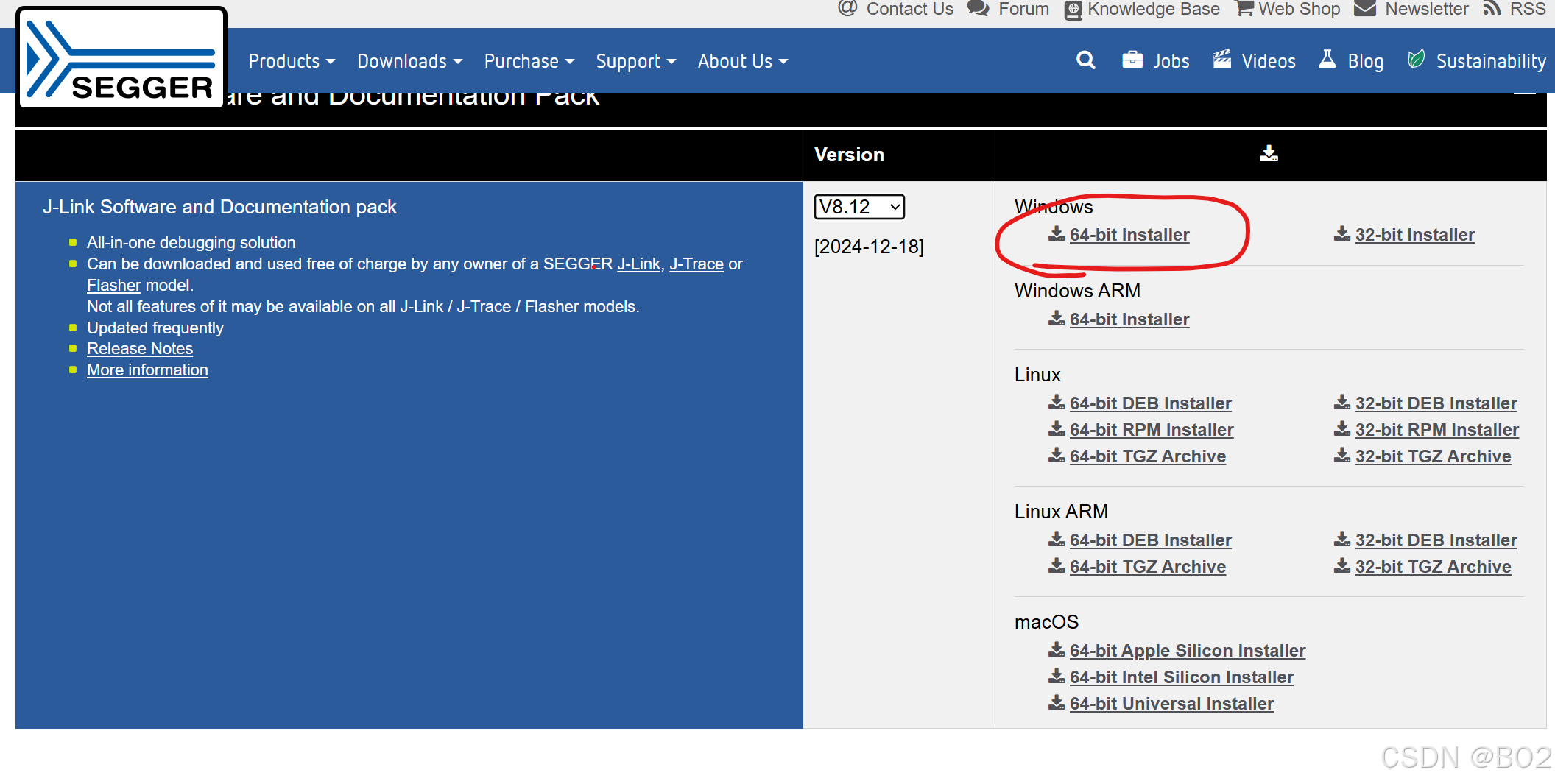Download Linux ARM 32-bit TGZ Archive
Viewport: 1555px width, 784px height.
(x=1433, y=567)
